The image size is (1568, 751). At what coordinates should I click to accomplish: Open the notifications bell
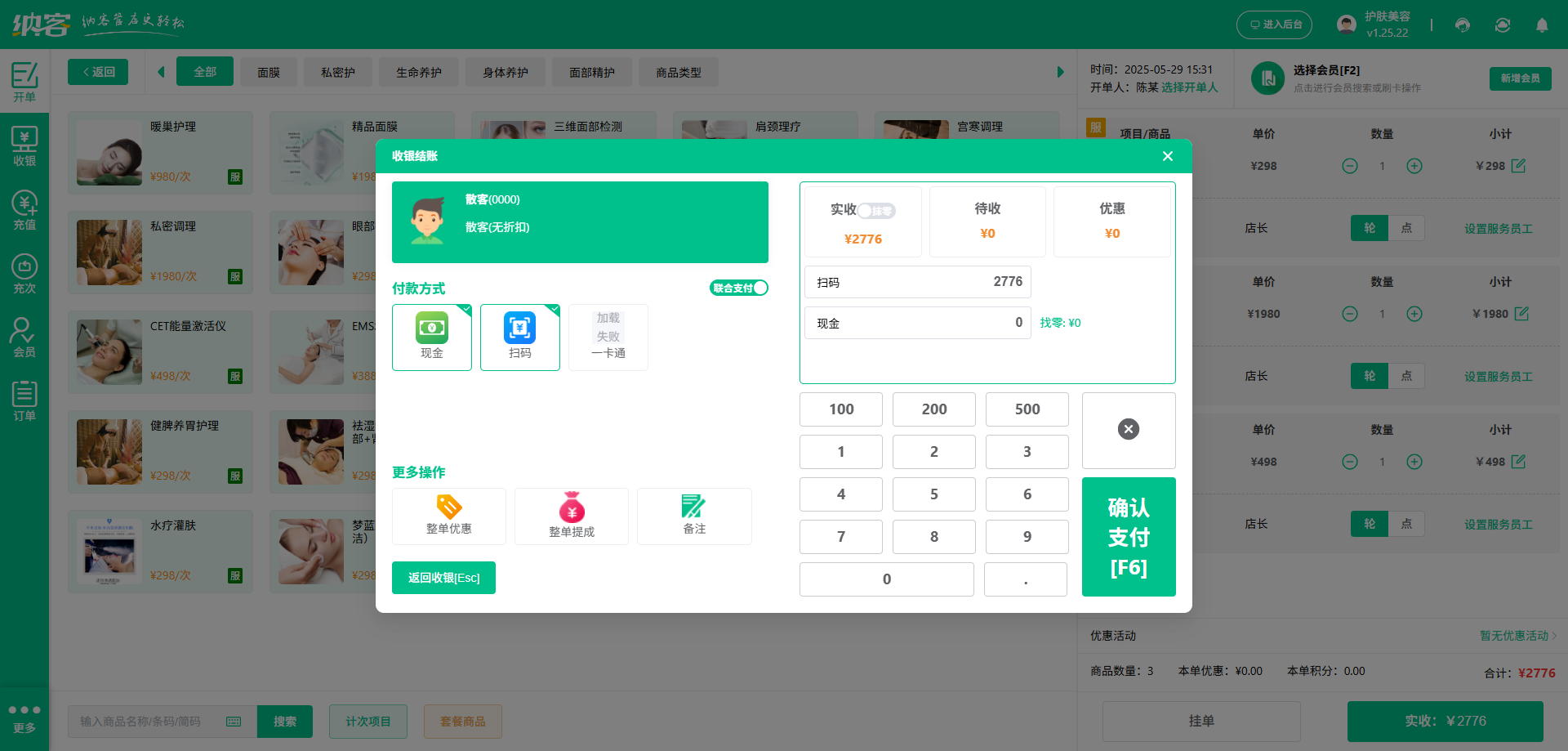point(1542,25)
